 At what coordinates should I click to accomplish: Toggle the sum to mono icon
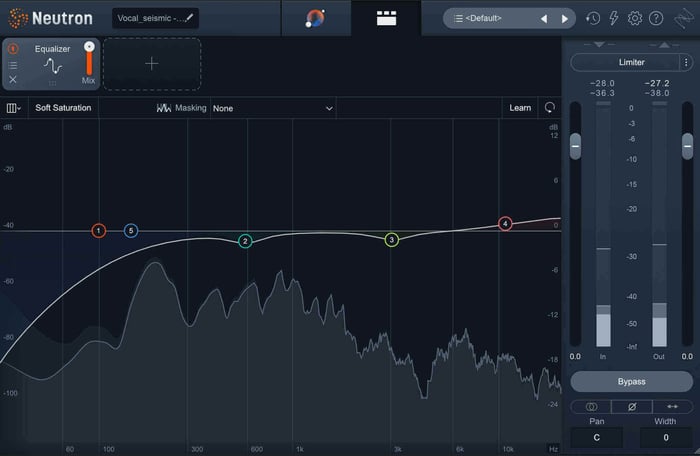click(591, 407)
